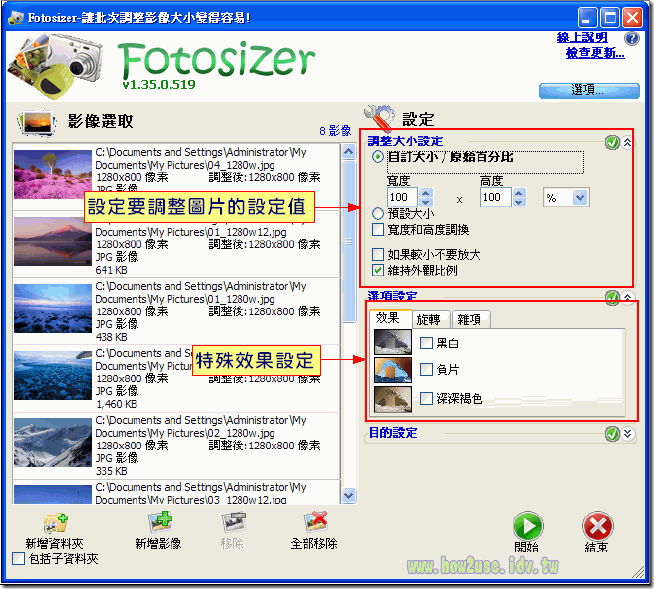Select the blue pebbles thumbnail sized 1,460 KB
654x589 pixels.
click(x=53, y=375)
